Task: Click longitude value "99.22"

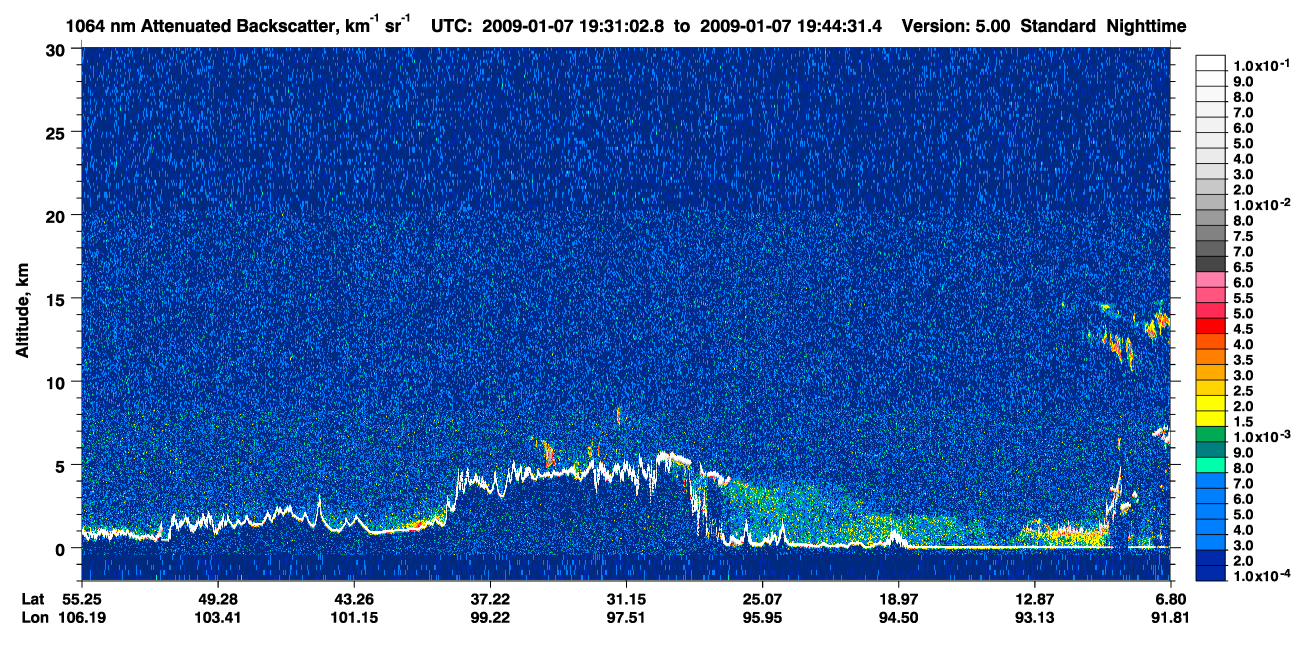Action: [489, 616]
